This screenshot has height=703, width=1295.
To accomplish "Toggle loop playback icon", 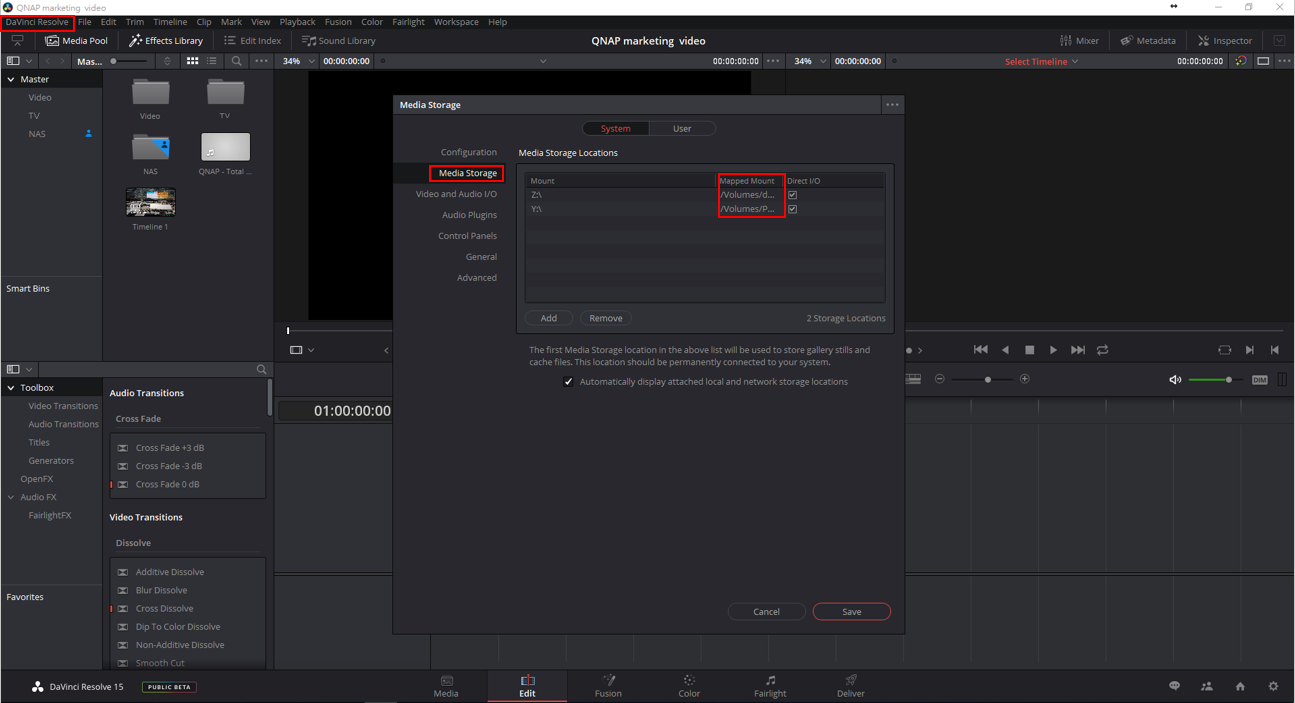I will click(1103, 350).
